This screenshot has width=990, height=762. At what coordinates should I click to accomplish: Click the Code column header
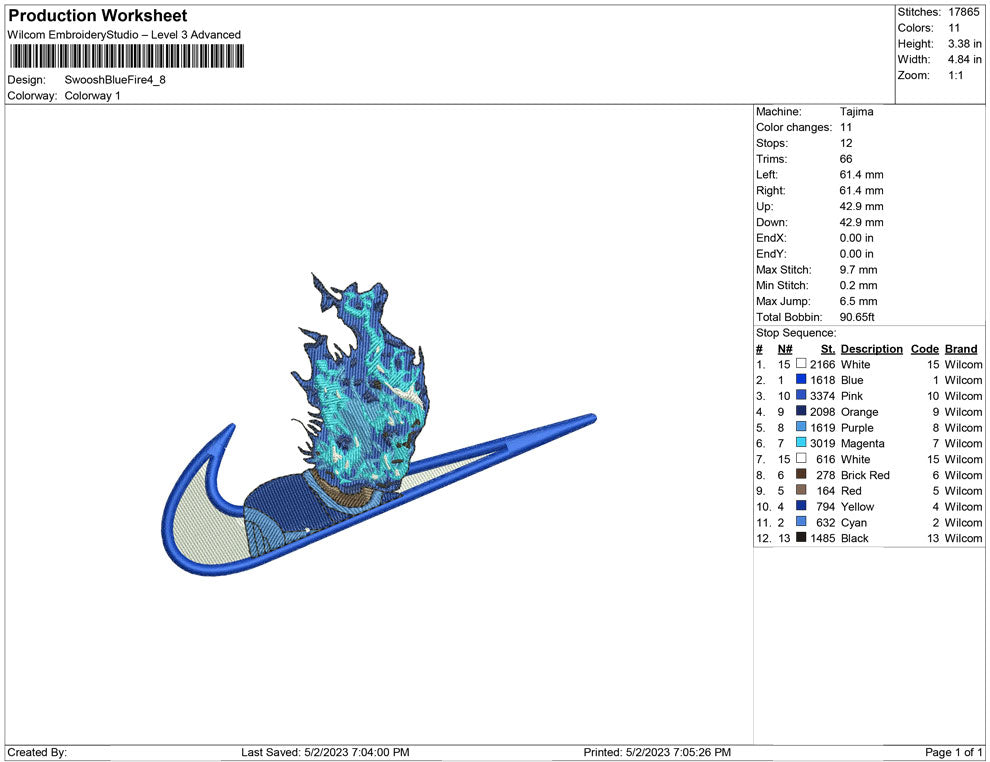coord(924,349)
